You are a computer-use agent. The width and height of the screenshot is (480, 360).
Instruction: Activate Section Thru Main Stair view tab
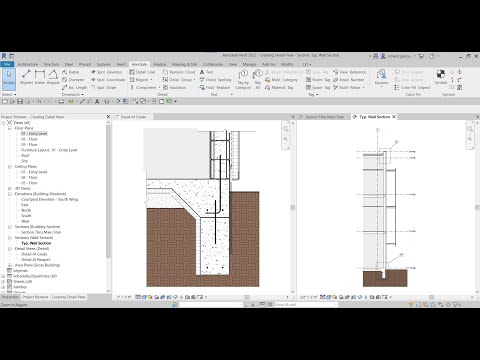324,117
